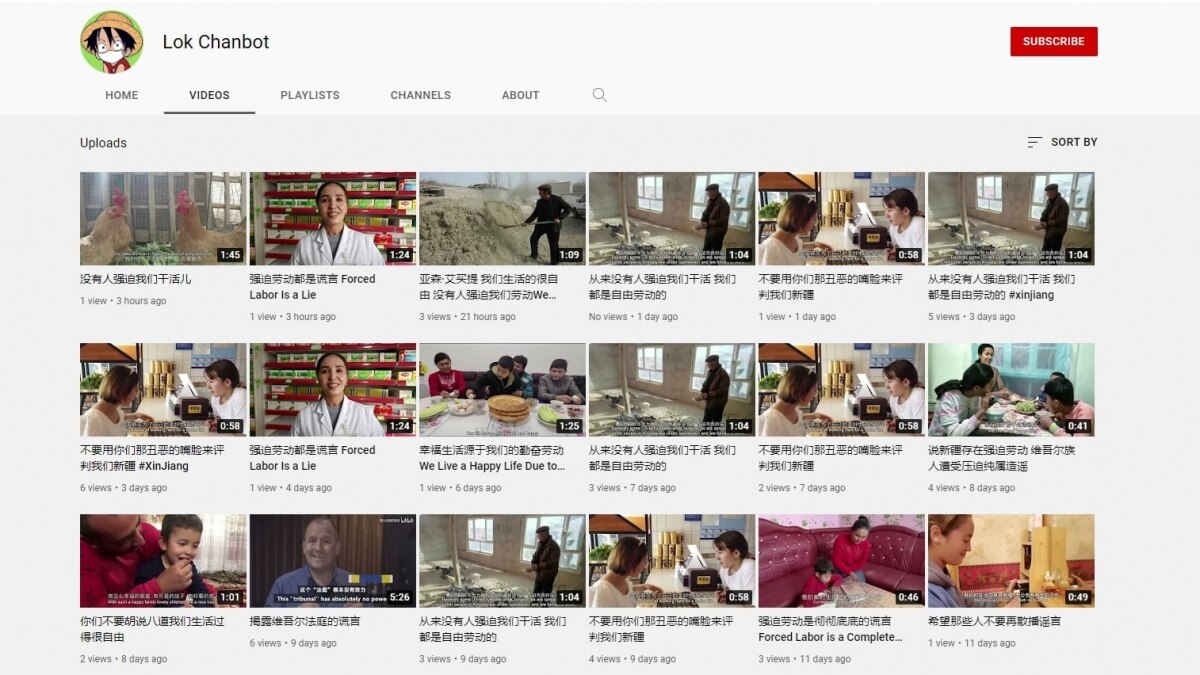This screenshot has height=675, width=1200.
Task: Open the 0:41 family eating video thumbnail
Action: (x=1011, y=389)
